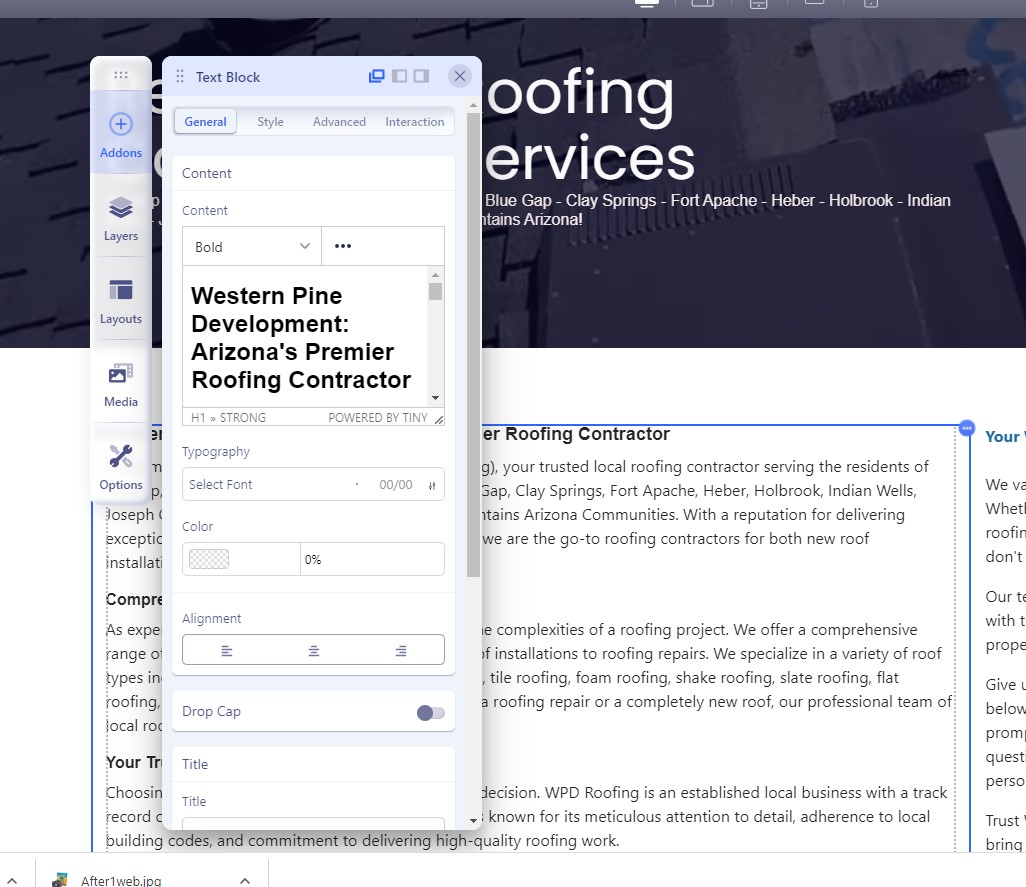Open the Options tools

tap(121, 467)
